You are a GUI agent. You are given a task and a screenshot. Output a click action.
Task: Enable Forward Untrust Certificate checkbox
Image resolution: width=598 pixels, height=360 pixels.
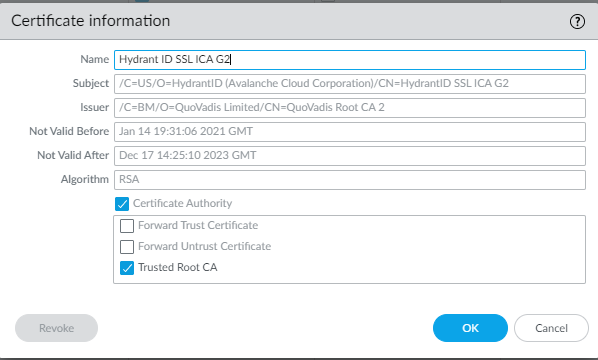tap(127, 247)
